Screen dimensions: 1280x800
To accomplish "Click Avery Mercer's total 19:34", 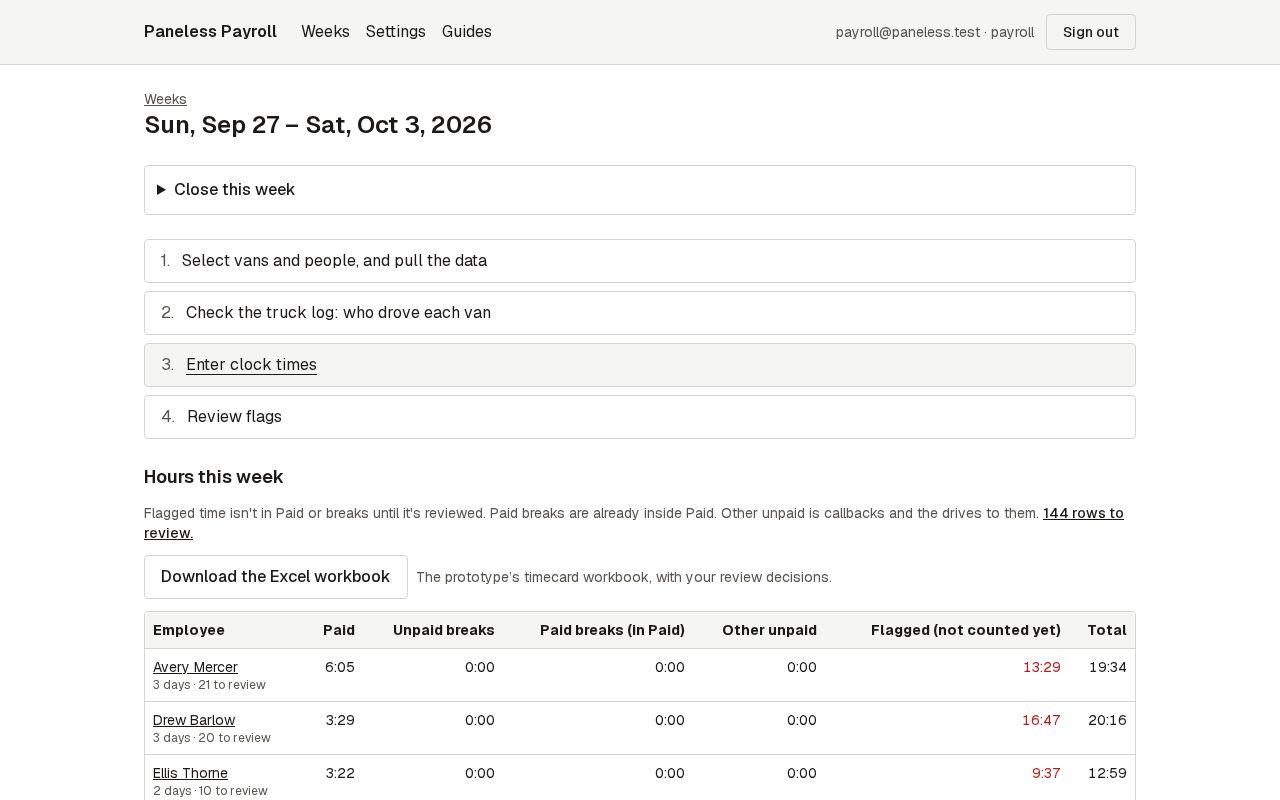I will (1108, 667).
